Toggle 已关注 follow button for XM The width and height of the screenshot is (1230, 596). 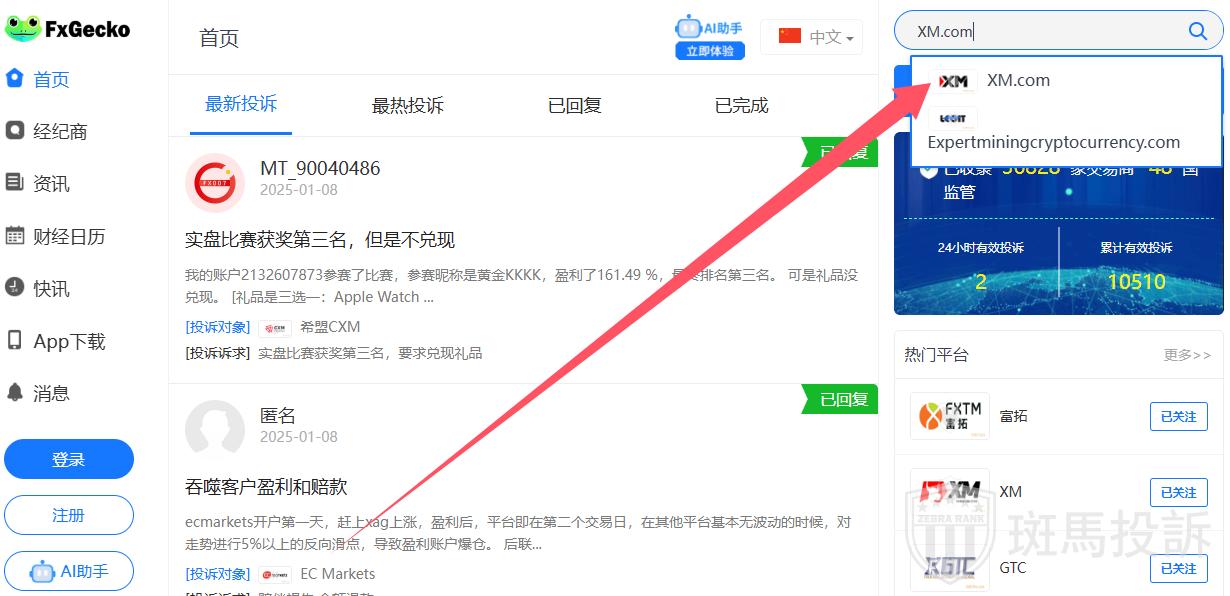point(1178,492)
